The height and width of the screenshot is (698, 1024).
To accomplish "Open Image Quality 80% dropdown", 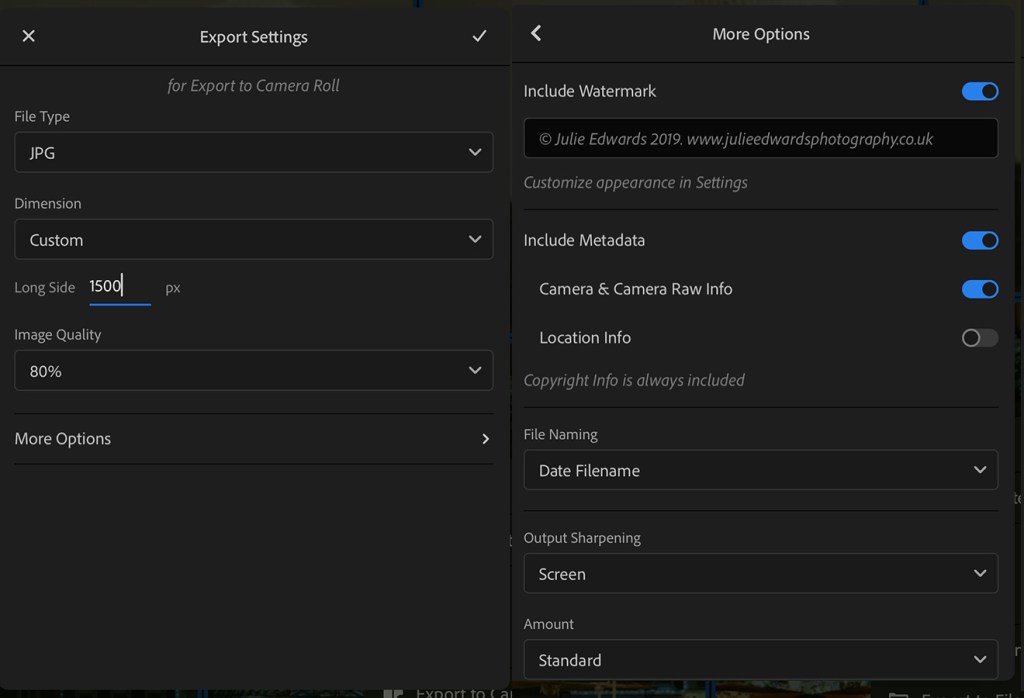I will pyautogui.click(x=253, y=371).
